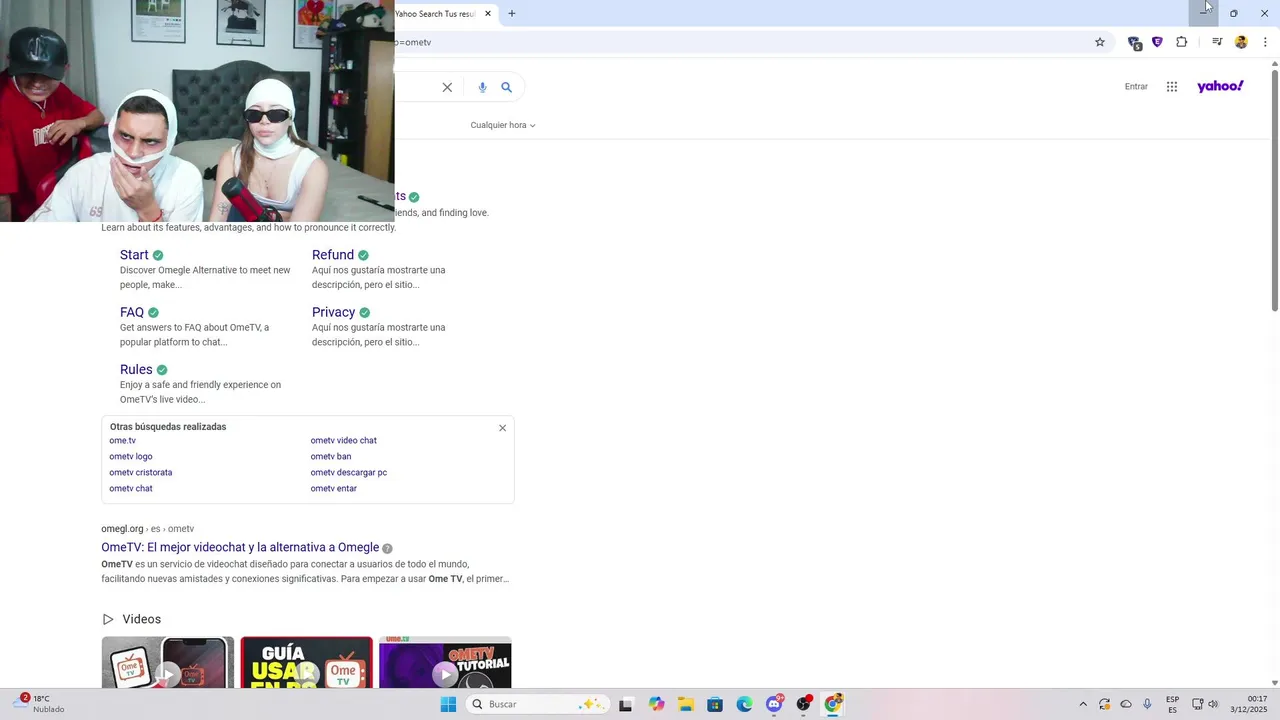Click the sync tray icon

tap(1105, 704)
